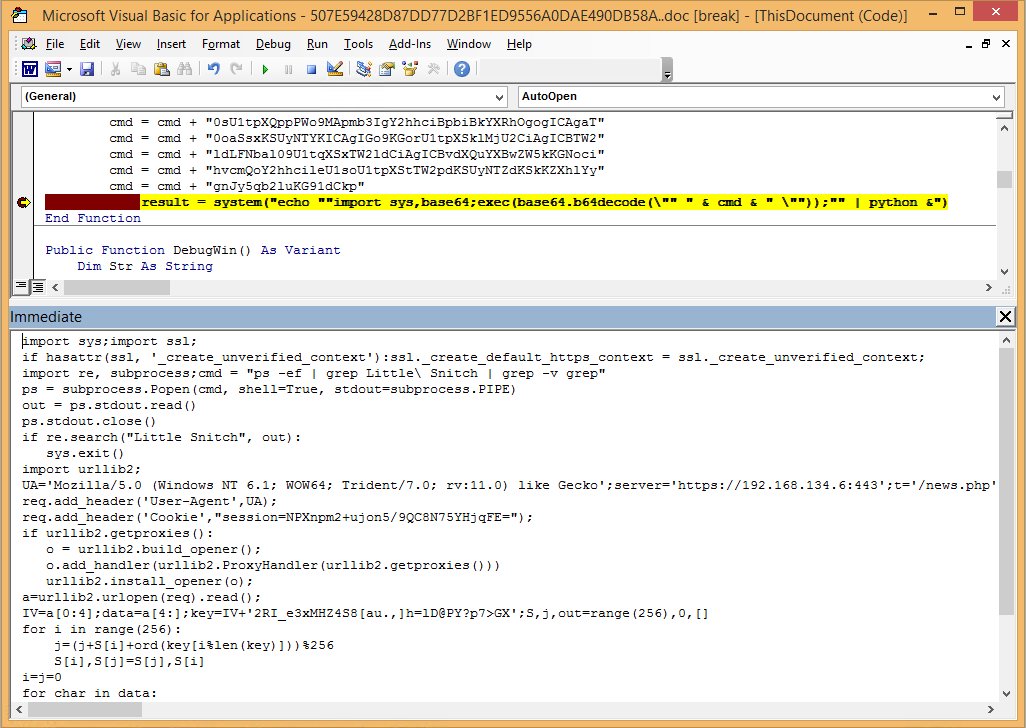The height and width of the screenshot is (728, 1026).
Task: Click the document control icon beside File menu
Action: [29, 44]
